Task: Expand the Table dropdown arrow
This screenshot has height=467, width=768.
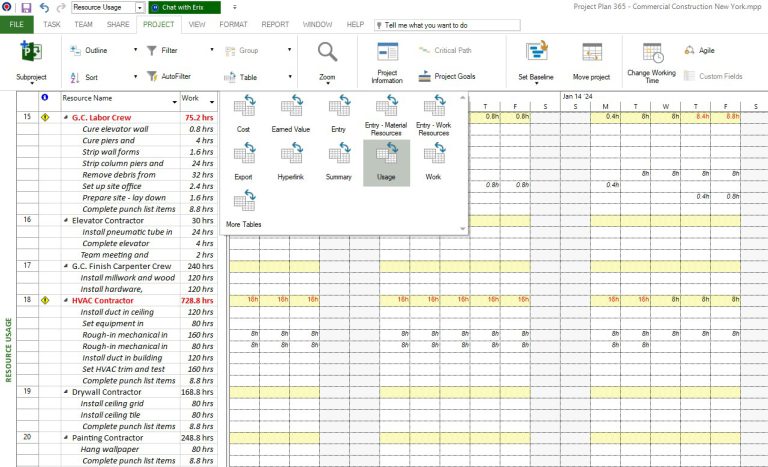Action: coord(290,77)
